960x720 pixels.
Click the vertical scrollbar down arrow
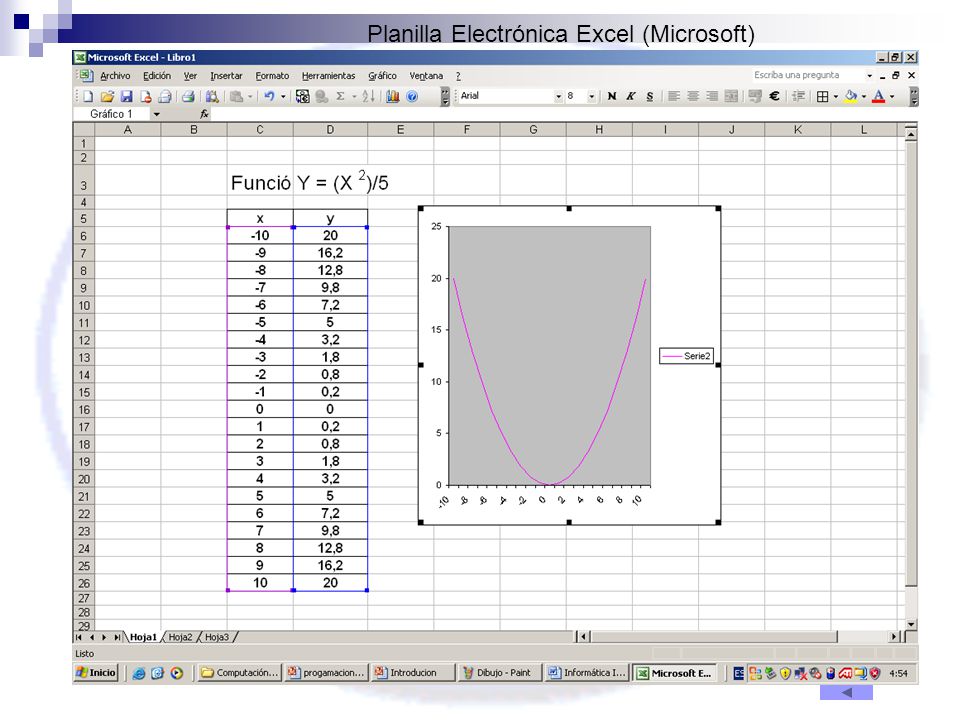click(911, 624)
